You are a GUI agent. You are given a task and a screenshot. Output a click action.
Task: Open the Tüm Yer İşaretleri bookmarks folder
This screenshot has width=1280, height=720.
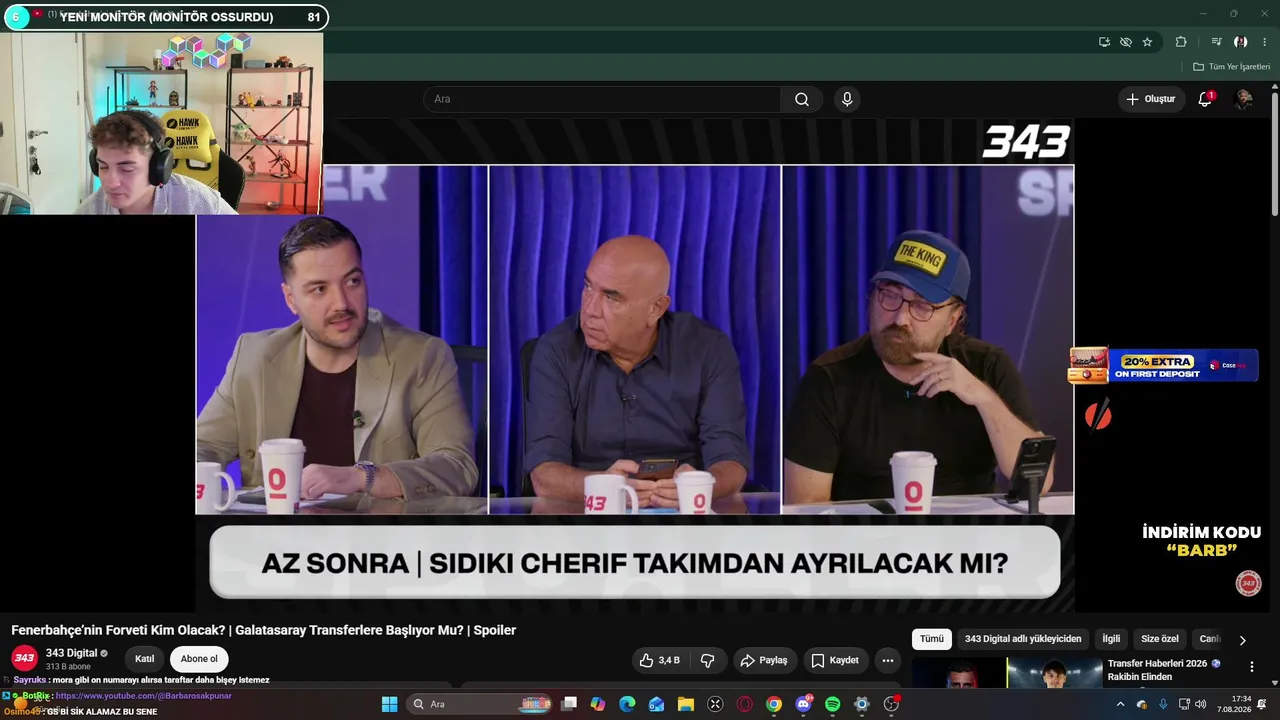[x=1232, y=67]
